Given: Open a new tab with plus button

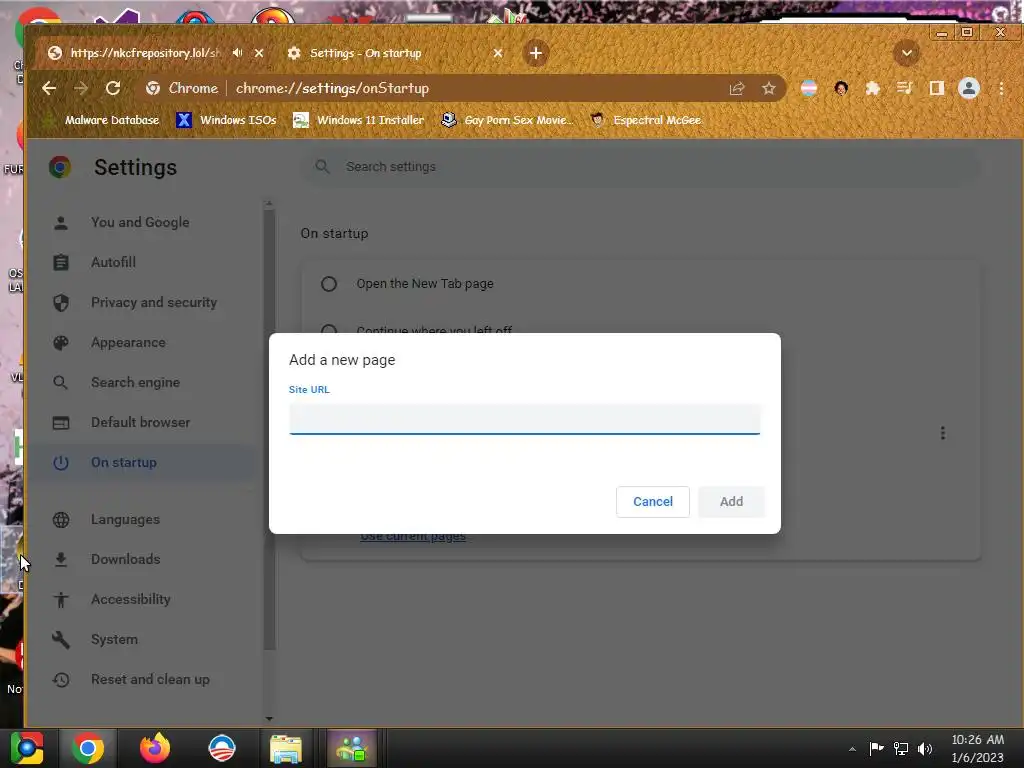Looking at the screenshot, I should coord(536,53).
